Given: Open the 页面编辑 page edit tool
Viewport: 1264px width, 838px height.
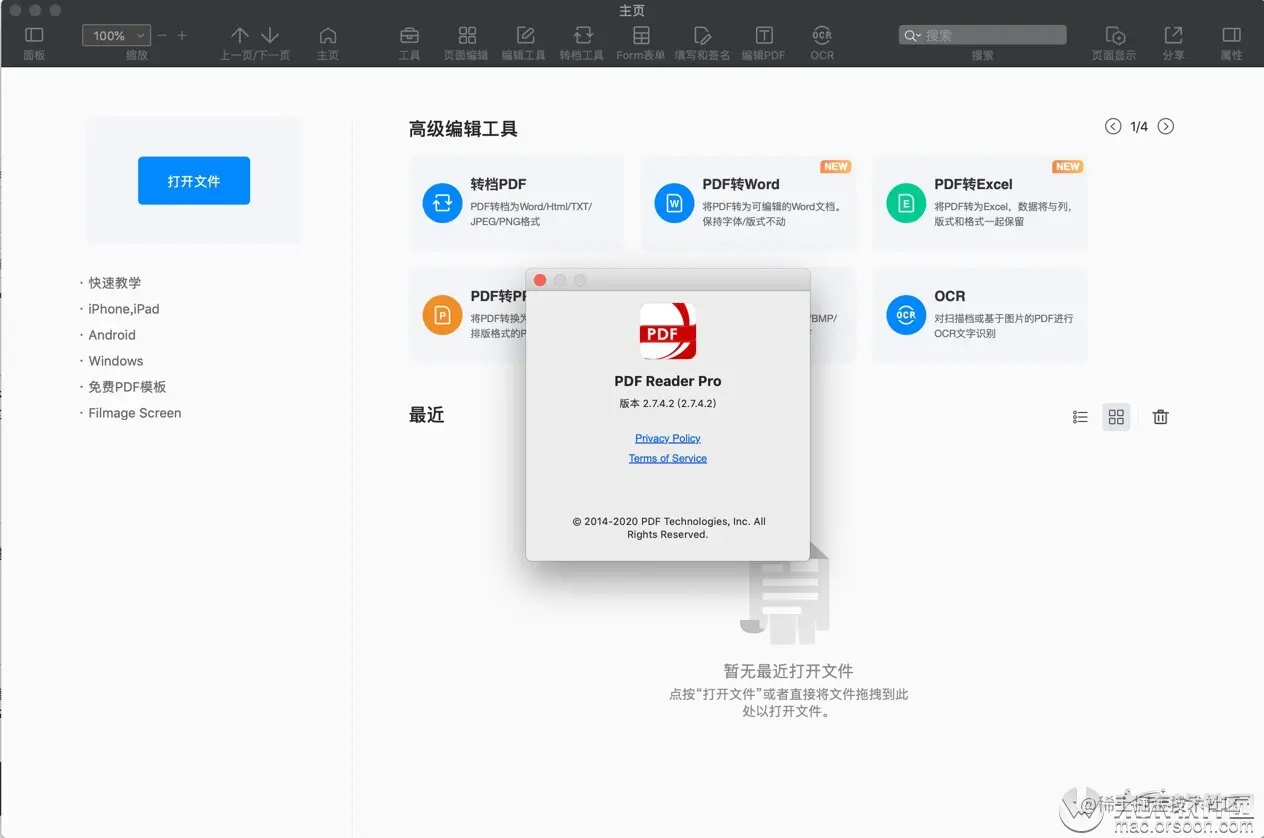Looking at the screenshot, I should click(467, 35).
